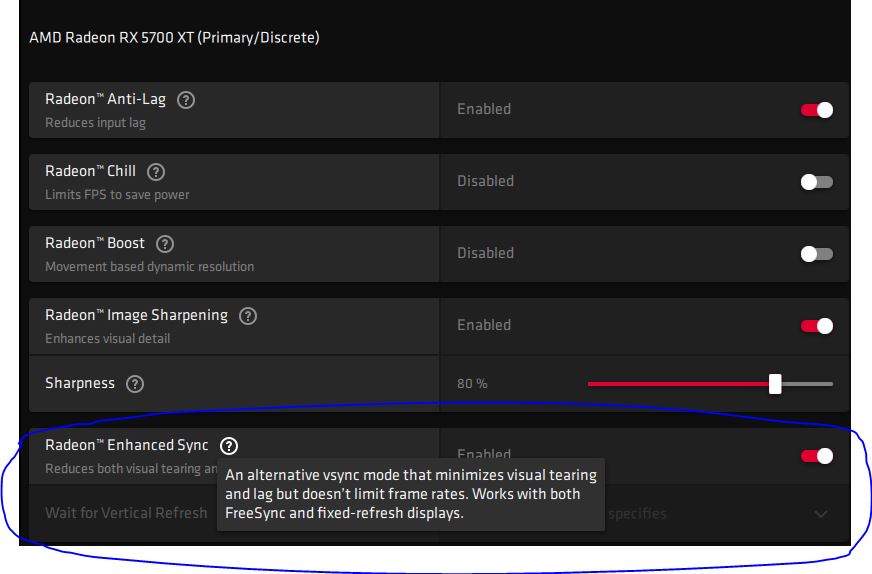Viewport: 872px width, 574px height.
Task: Show info about Radeon Boost
Action: click(x=165, y=244)
